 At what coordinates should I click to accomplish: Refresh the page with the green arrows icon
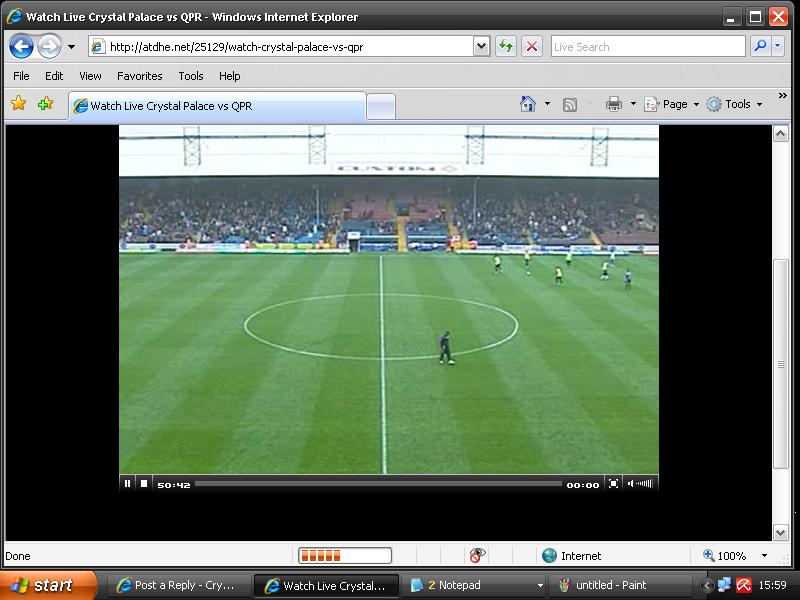point(506,46)
